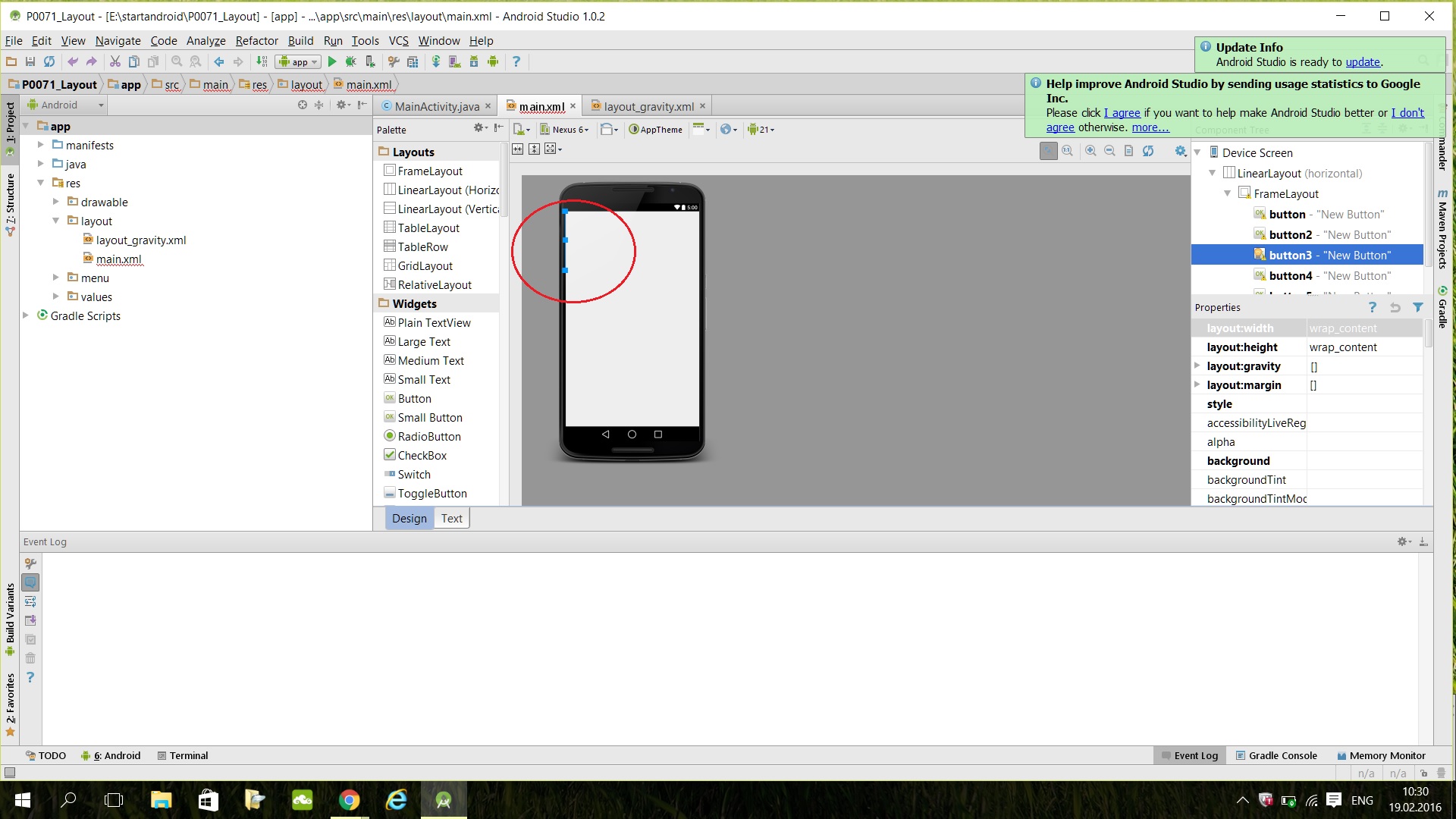Switch to the Text editor tab
The width and height of the screenshot is (1456, 819).
pos(452,518)
